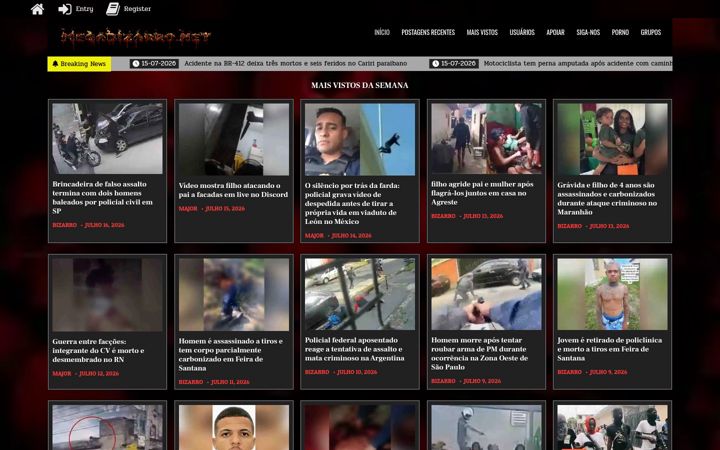Open headline 'Vídeo mostra filho atacando o pai'
720x450 pixels.
(233, 190)
